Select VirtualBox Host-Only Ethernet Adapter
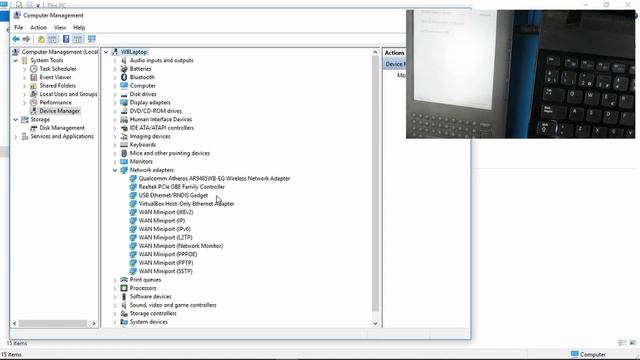 point(187,204)
